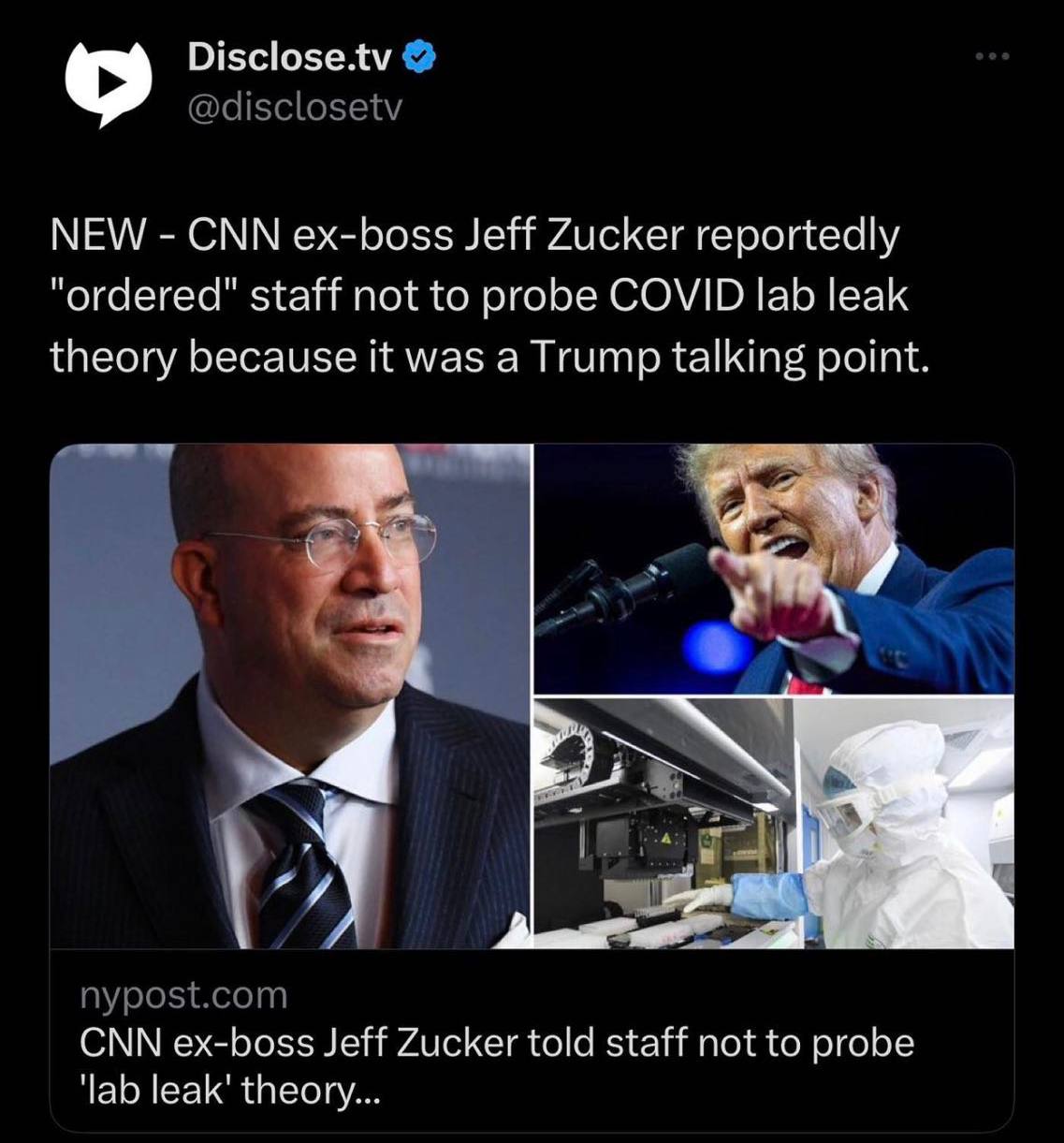Click Zucker's glasses in the left photo
Viewport: 1064px width, 1143px height.
(x=332, y=541)
